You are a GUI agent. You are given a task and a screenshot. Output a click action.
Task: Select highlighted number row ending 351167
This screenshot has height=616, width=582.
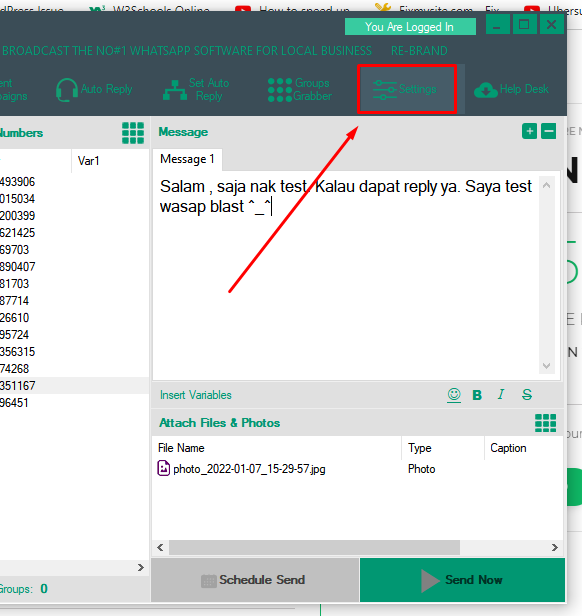pos(74,386)
